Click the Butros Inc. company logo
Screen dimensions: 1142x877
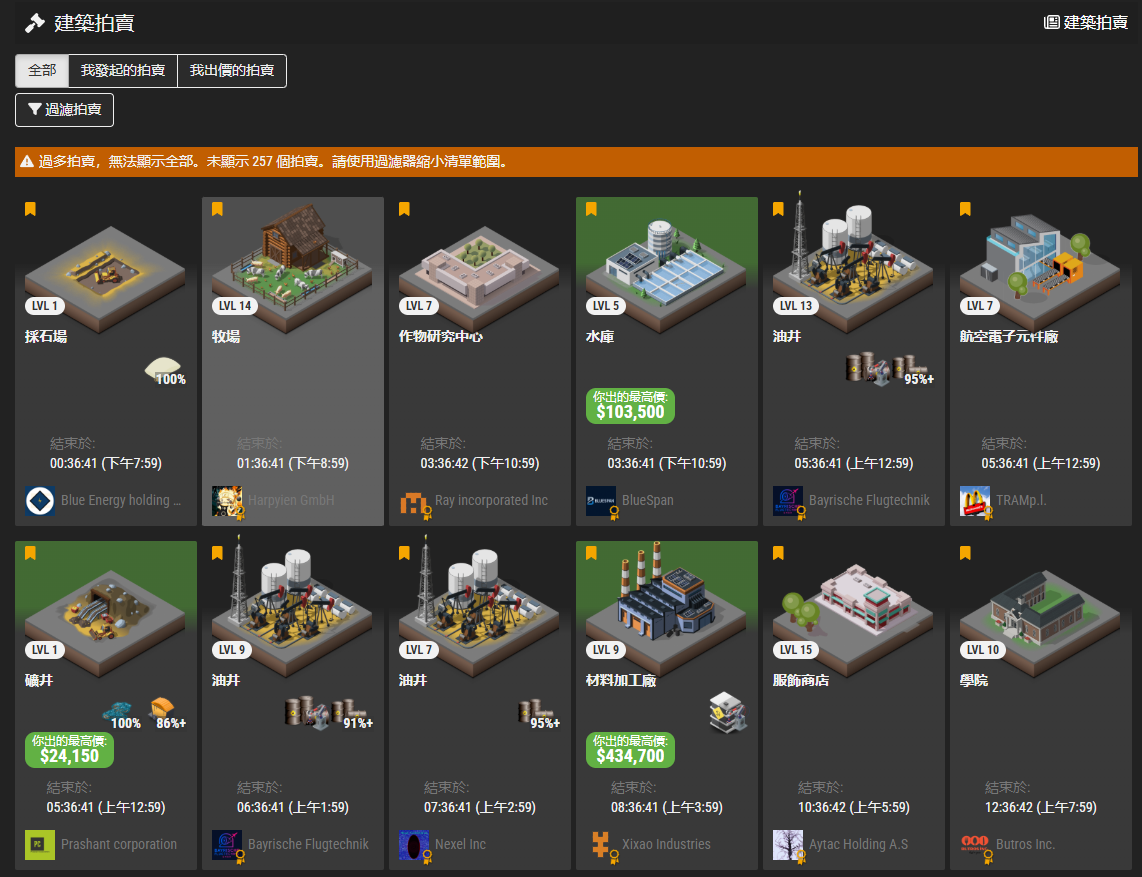[975, 844]
